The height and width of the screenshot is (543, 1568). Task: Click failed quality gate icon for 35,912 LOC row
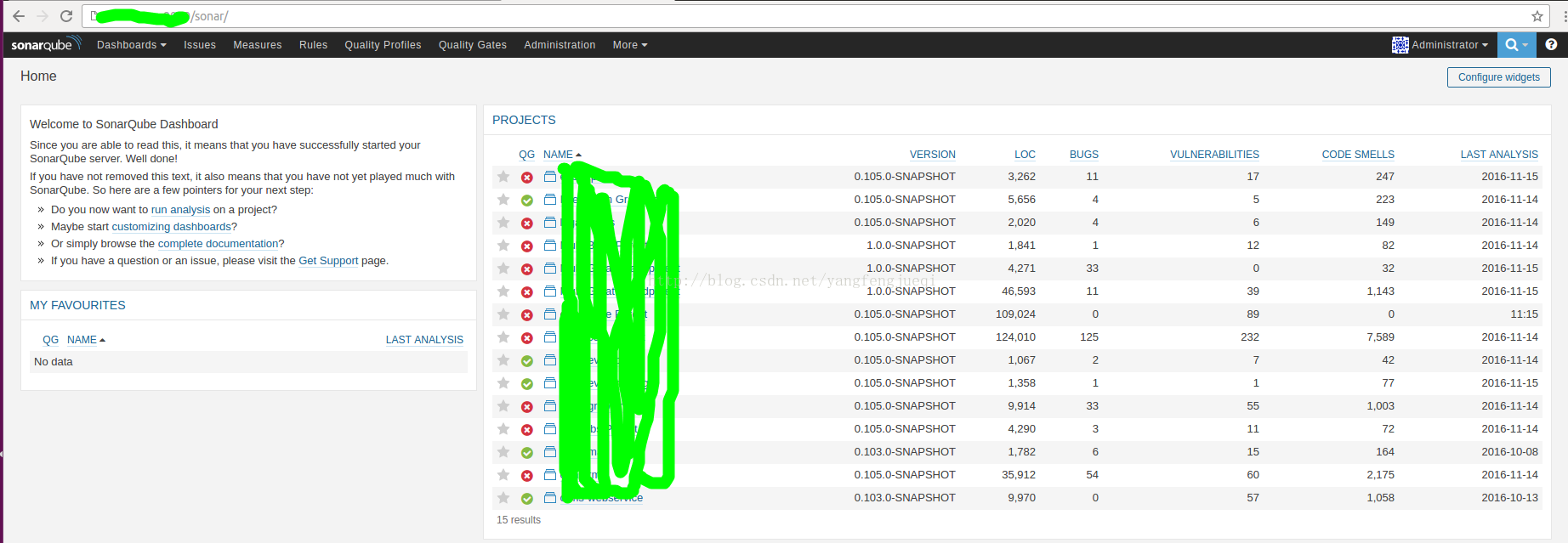click(527, 476)
